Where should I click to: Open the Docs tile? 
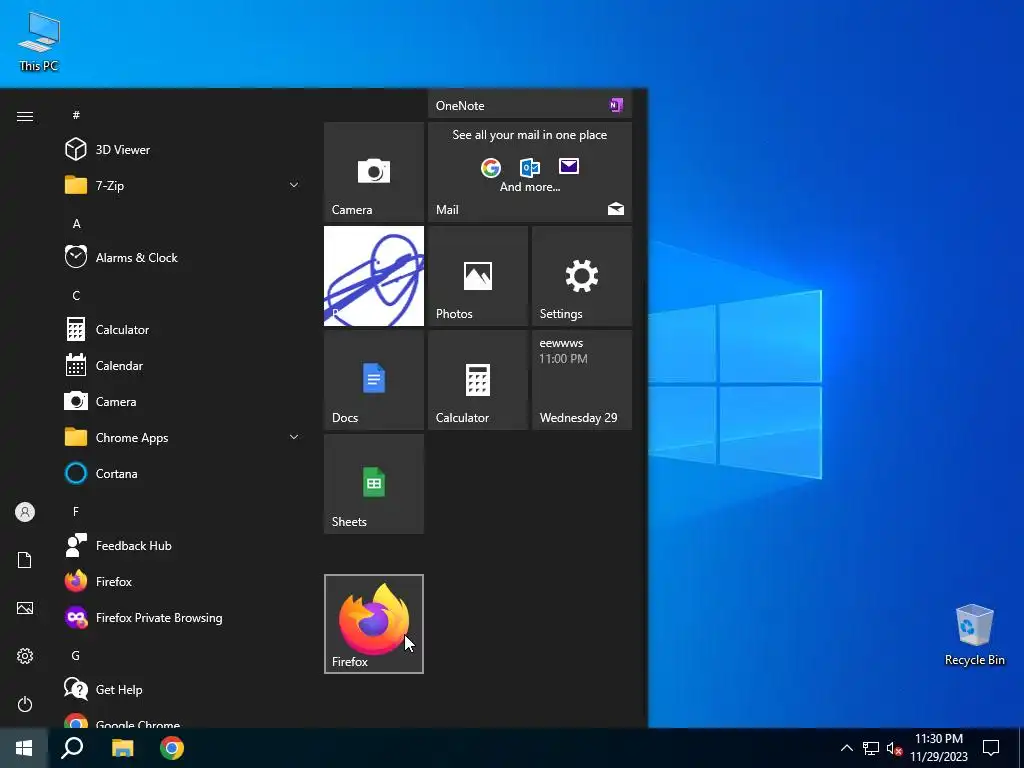(x=374, y=380)
